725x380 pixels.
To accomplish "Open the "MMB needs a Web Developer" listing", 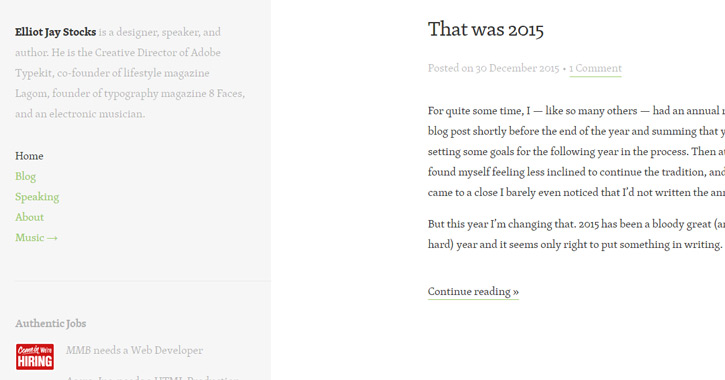I will click(134, 350).
